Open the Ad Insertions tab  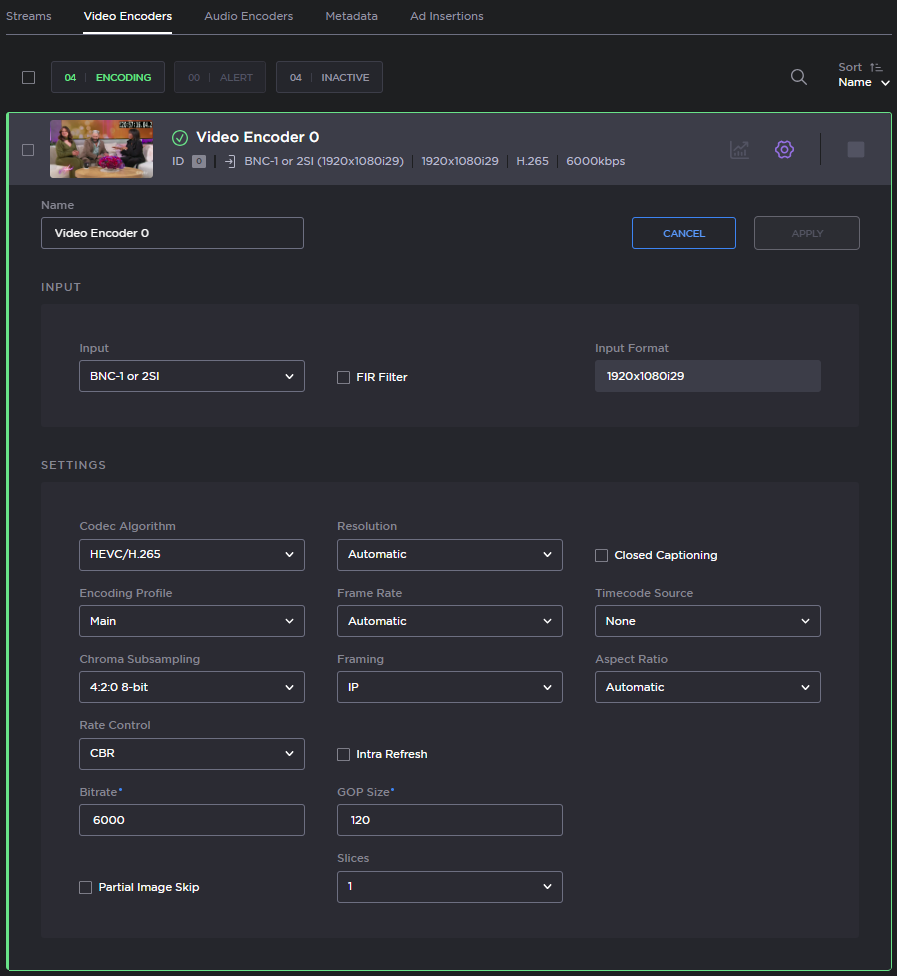[x=446, y=16]
